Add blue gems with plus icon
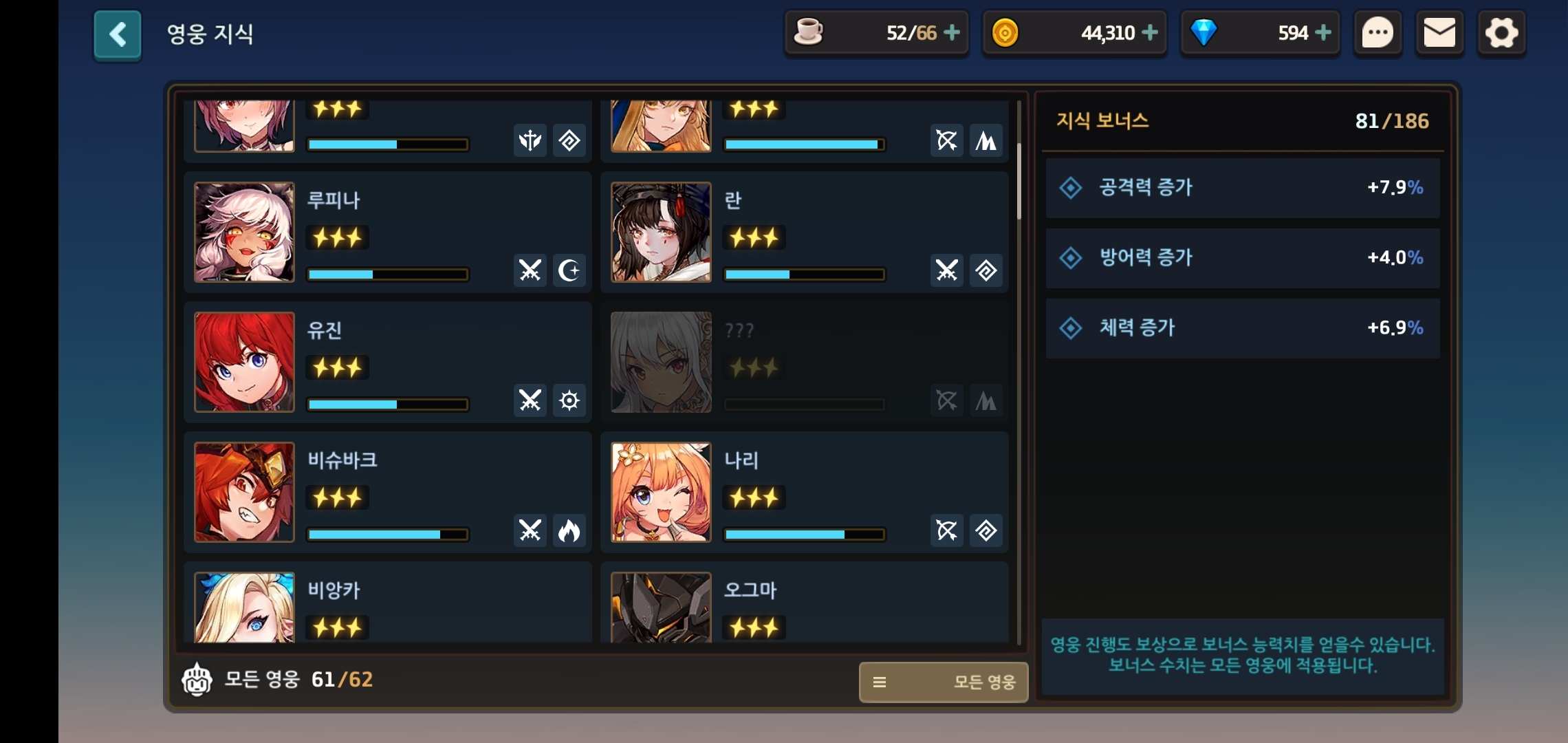 pyautogui.click(x=1323, y=32)
